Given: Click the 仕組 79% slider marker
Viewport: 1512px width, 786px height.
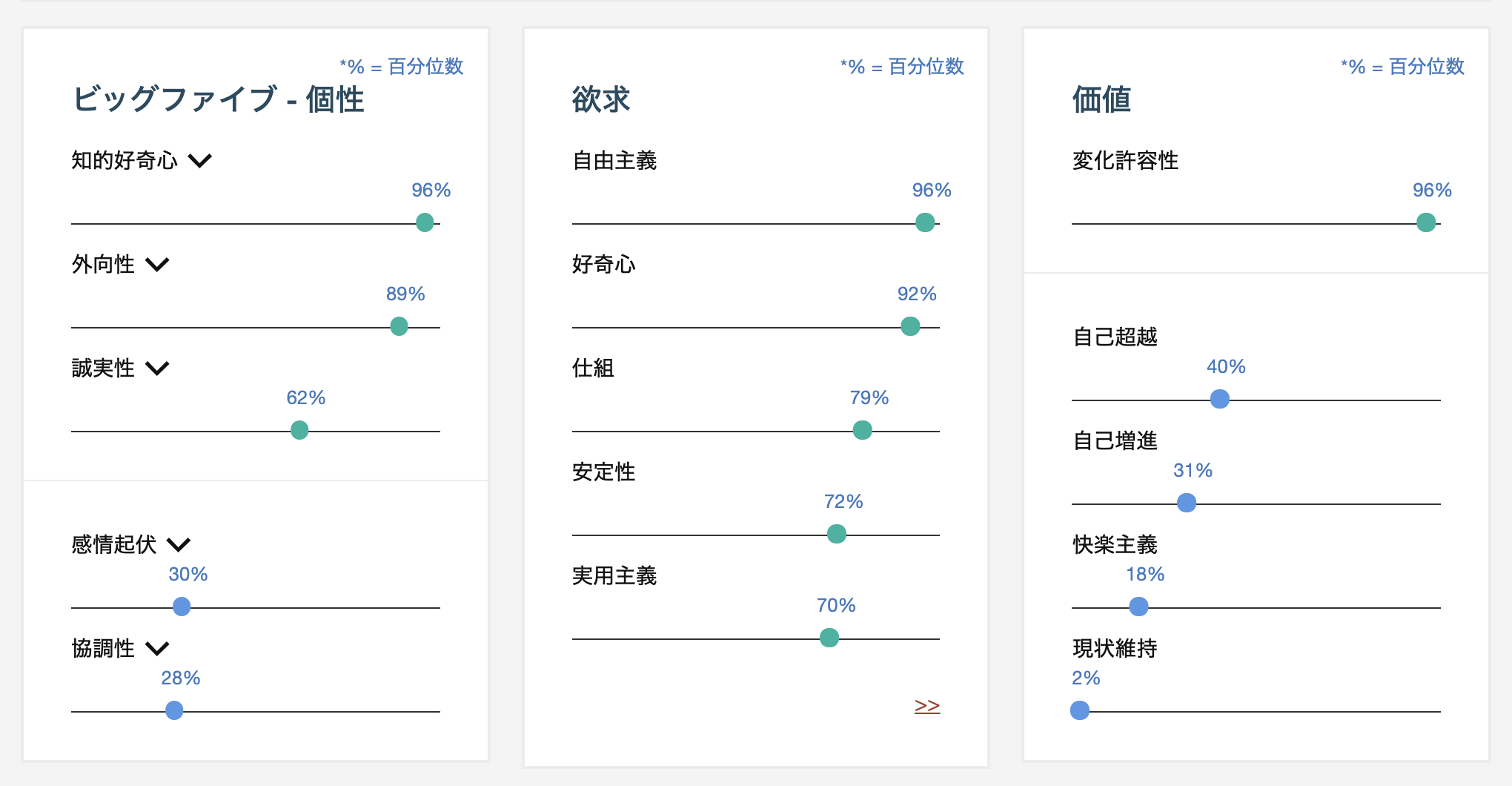Looking at the screenshot, I should (862, 430).
